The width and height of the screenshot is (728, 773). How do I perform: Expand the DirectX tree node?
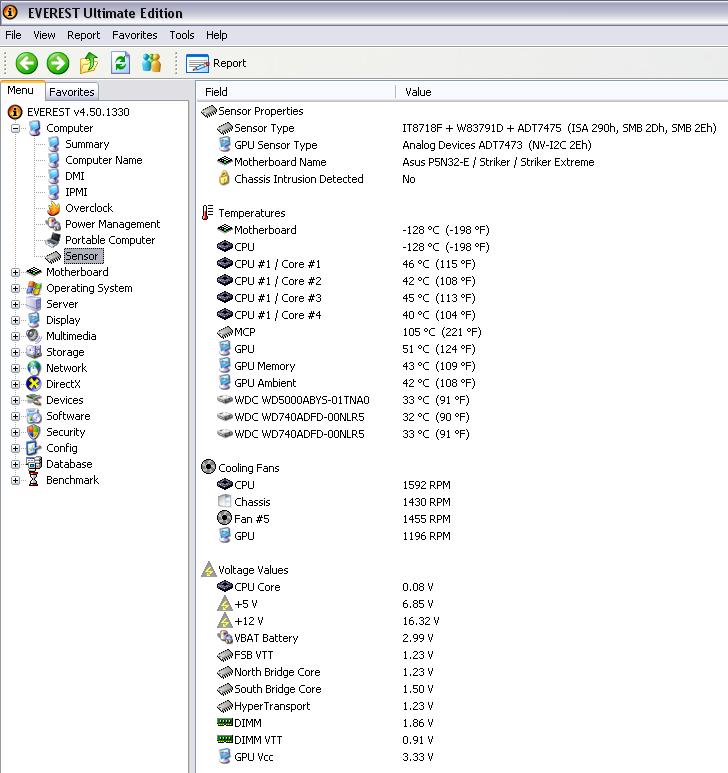16,384
